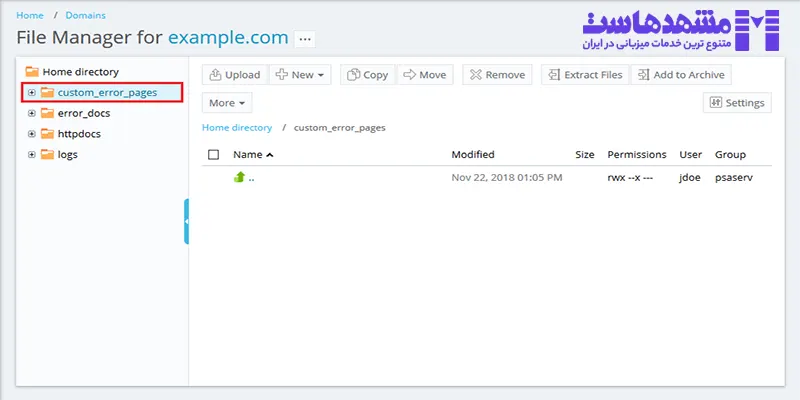800x400 pixels.
Task: Click the Remove button
Action: (x=498, y=75)
